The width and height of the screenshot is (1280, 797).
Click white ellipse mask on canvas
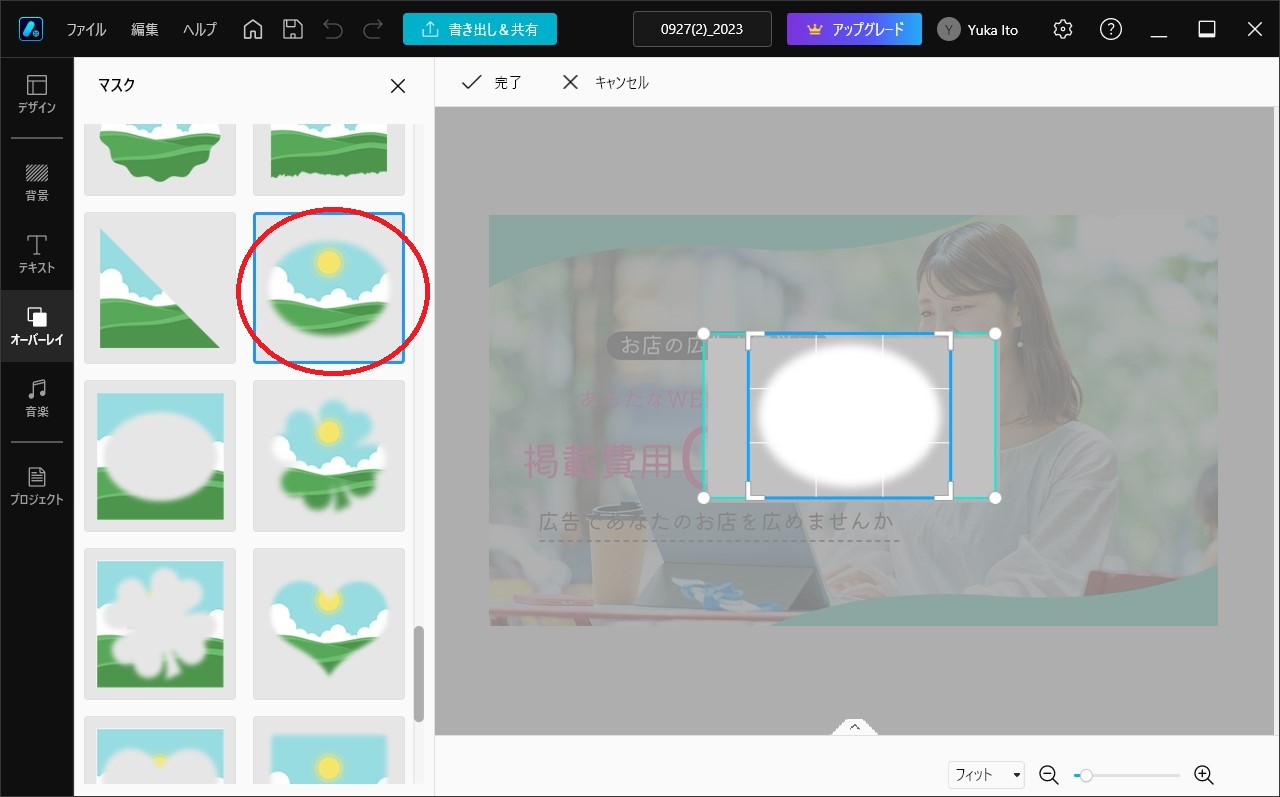849,415
